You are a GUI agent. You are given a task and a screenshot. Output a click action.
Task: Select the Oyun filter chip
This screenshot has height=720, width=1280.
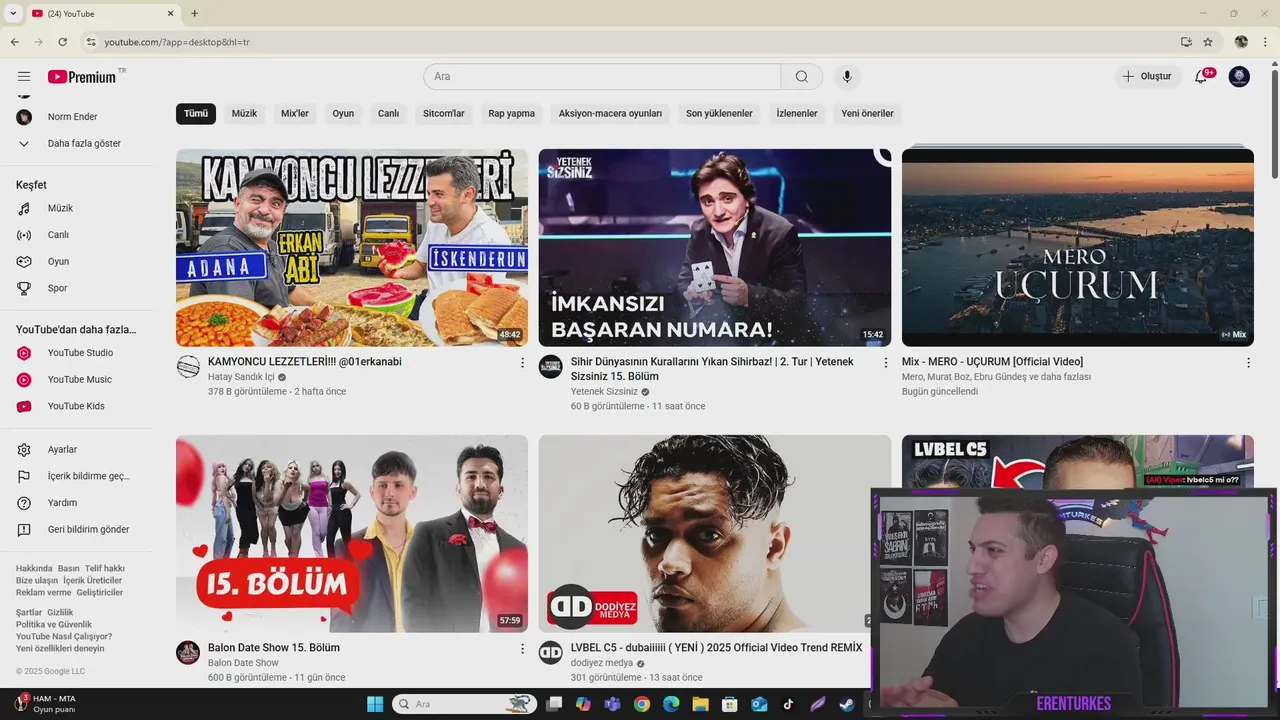tap(343, 114)
